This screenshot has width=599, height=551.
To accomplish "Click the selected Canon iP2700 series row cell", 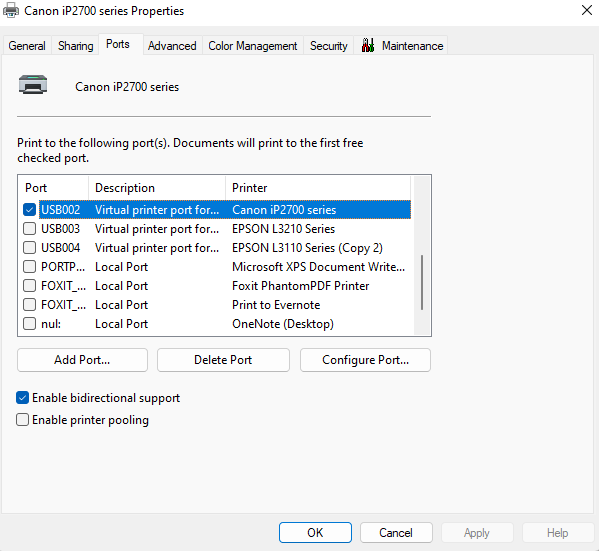I will tap(284, 210).
